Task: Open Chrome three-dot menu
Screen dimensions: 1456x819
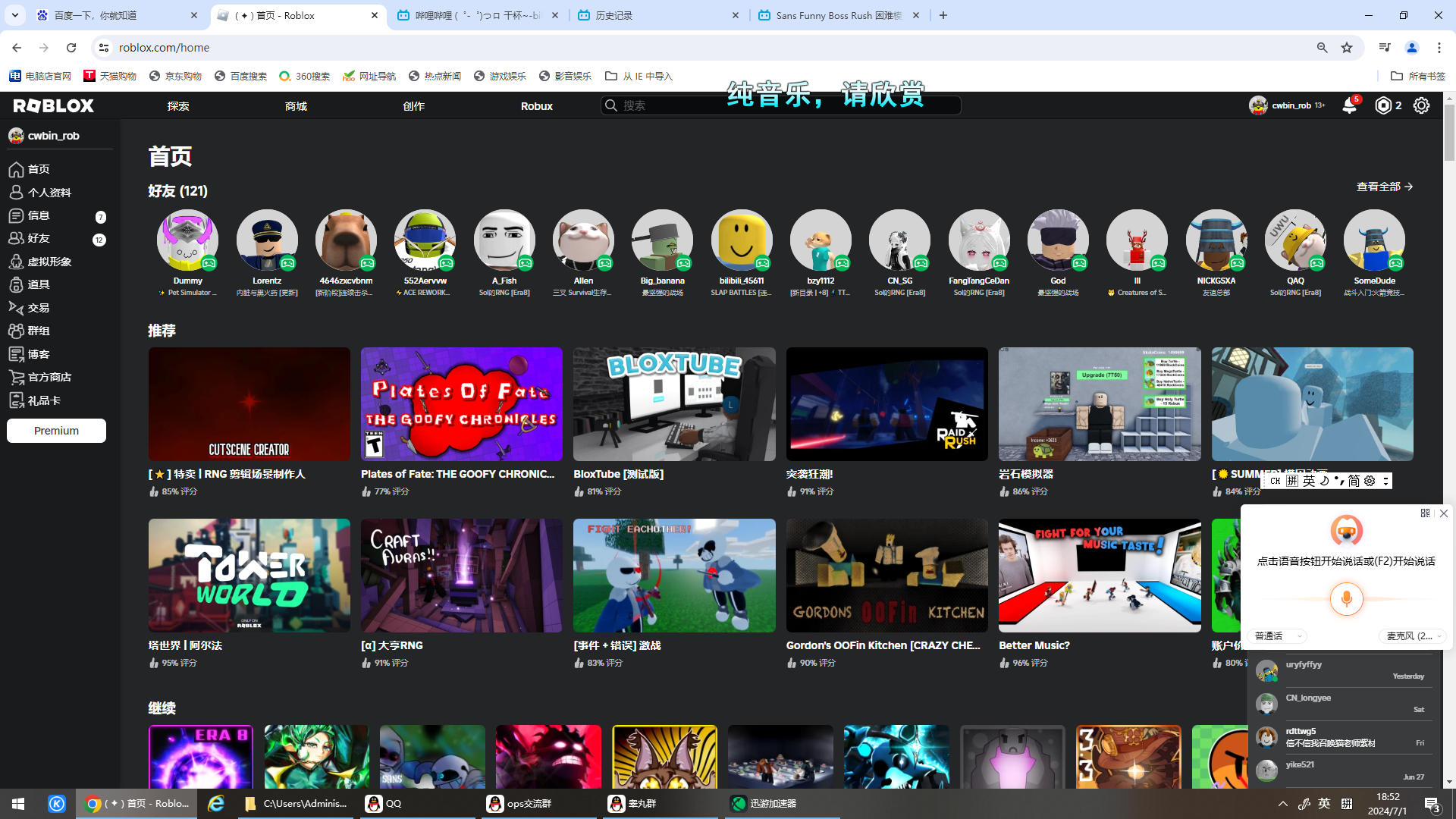Action: click(1439, 47)
